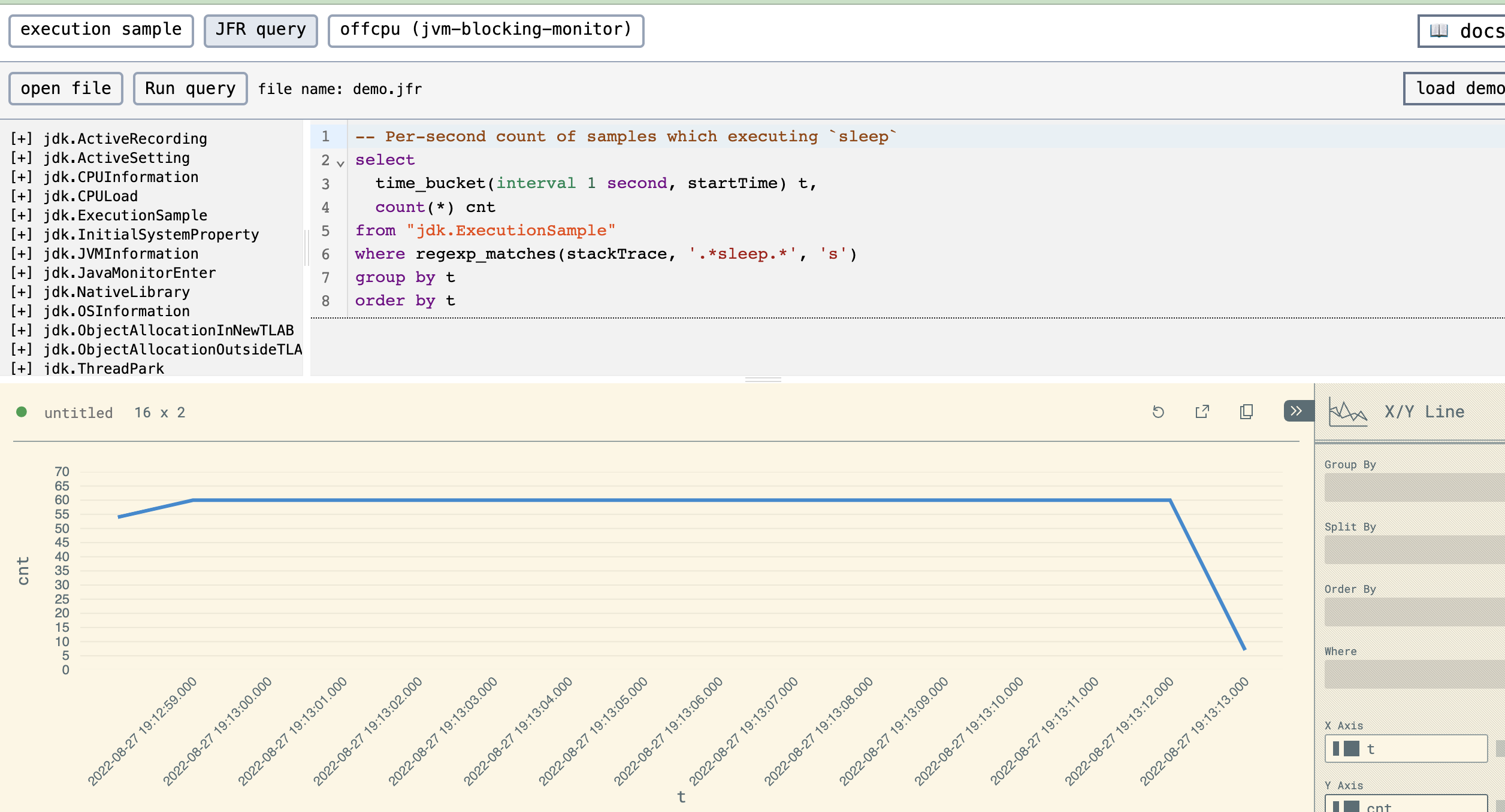Click the t chip in X Axis

click(x=1405, y=749)
